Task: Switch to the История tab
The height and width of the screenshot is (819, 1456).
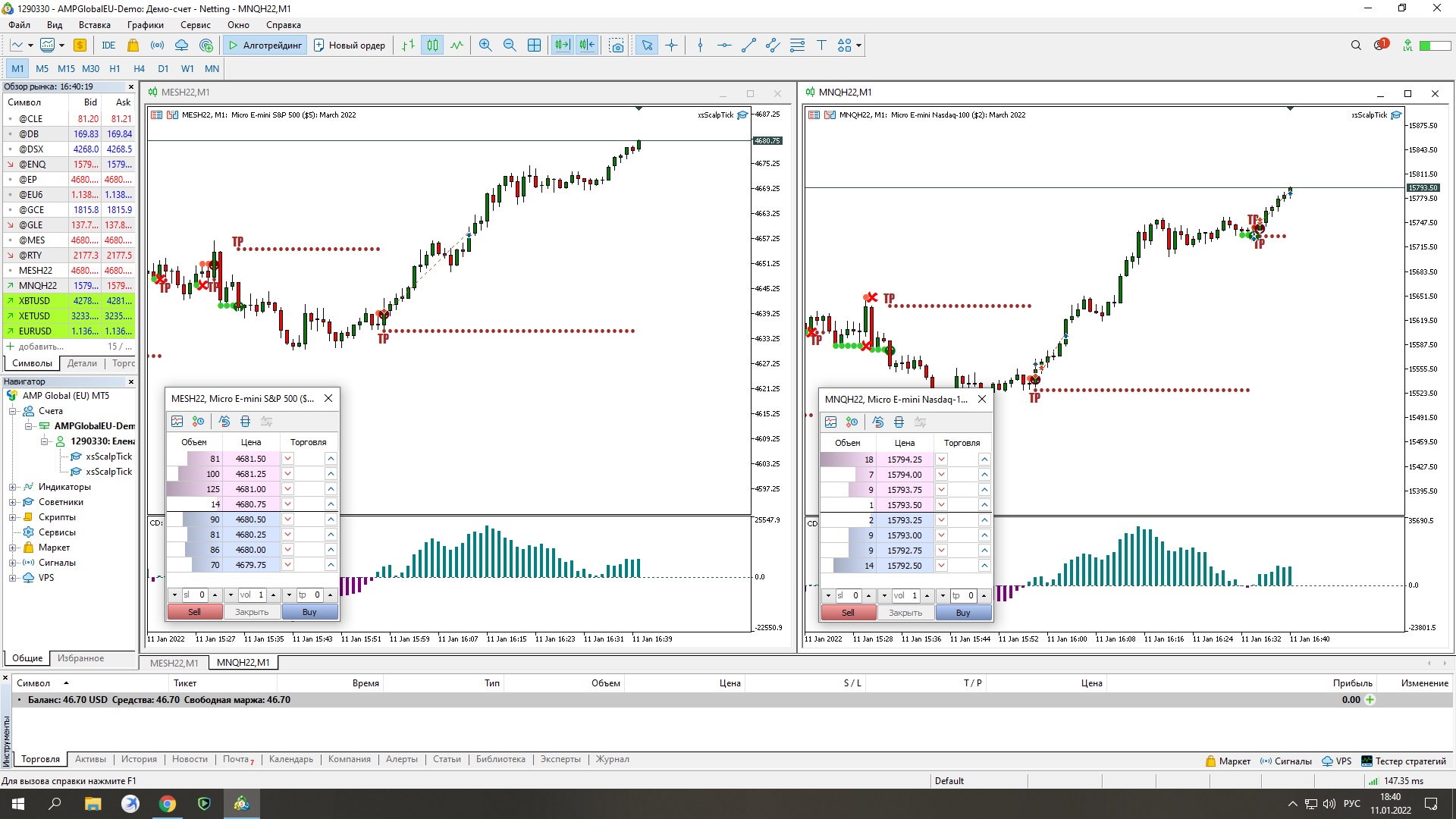Action: [139, 759]
